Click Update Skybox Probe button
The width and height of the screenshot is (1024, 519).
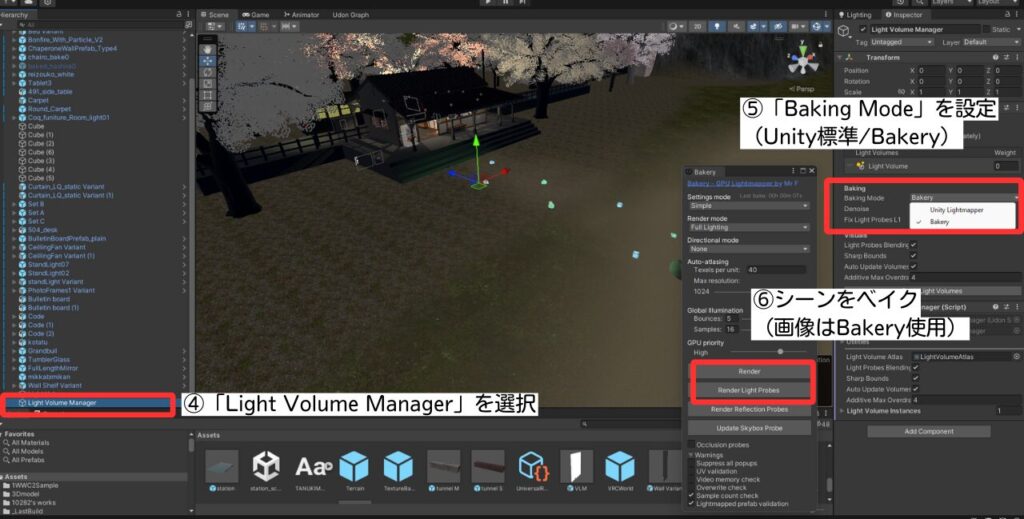(x=749, y=428)
